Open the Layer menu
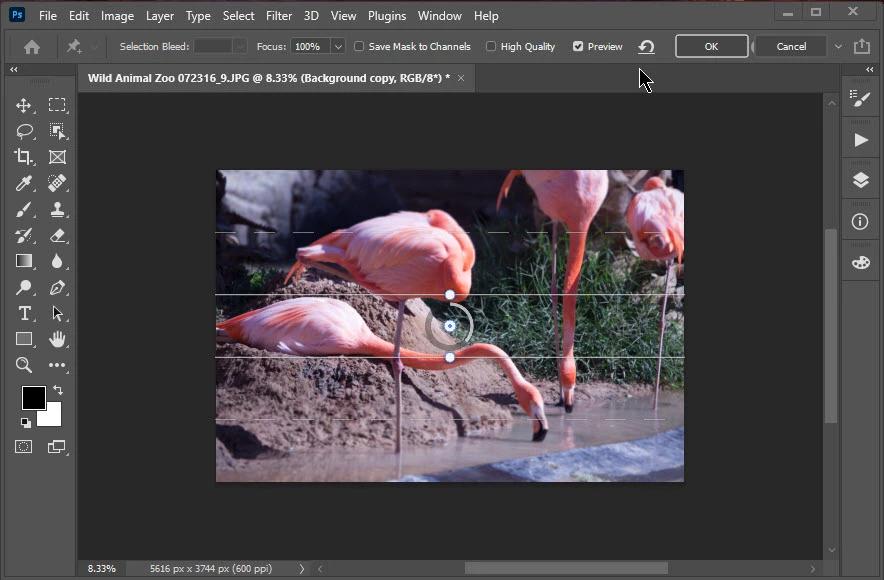The image size is (884, 580). 160,16
